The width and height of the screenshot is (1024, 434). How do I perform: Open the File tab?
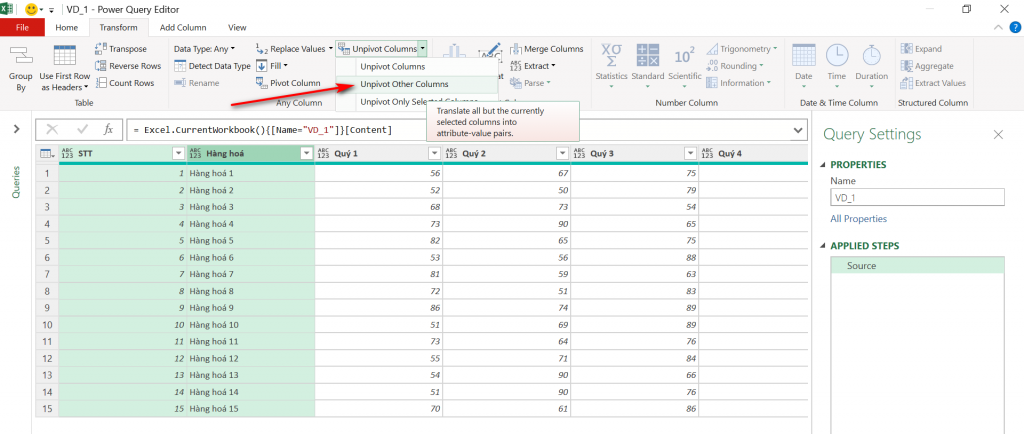tap(22, 27)
